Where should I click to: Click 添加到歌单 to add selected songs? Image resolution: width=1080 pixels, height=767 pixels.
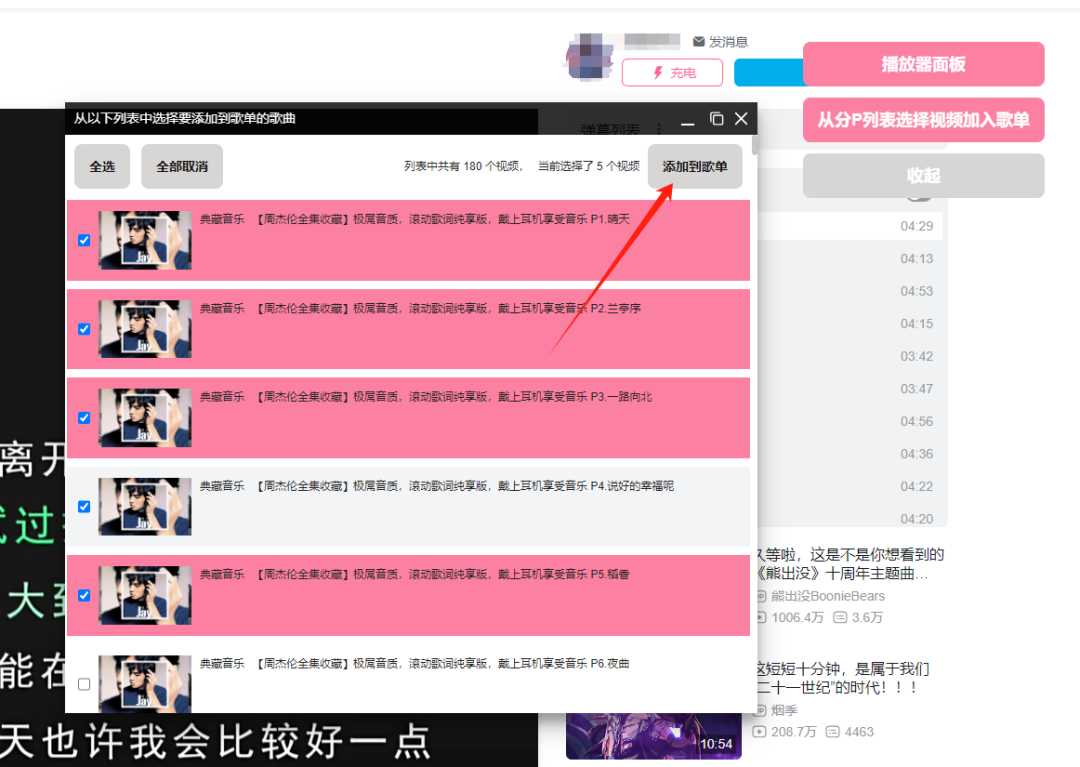point(695,167)
